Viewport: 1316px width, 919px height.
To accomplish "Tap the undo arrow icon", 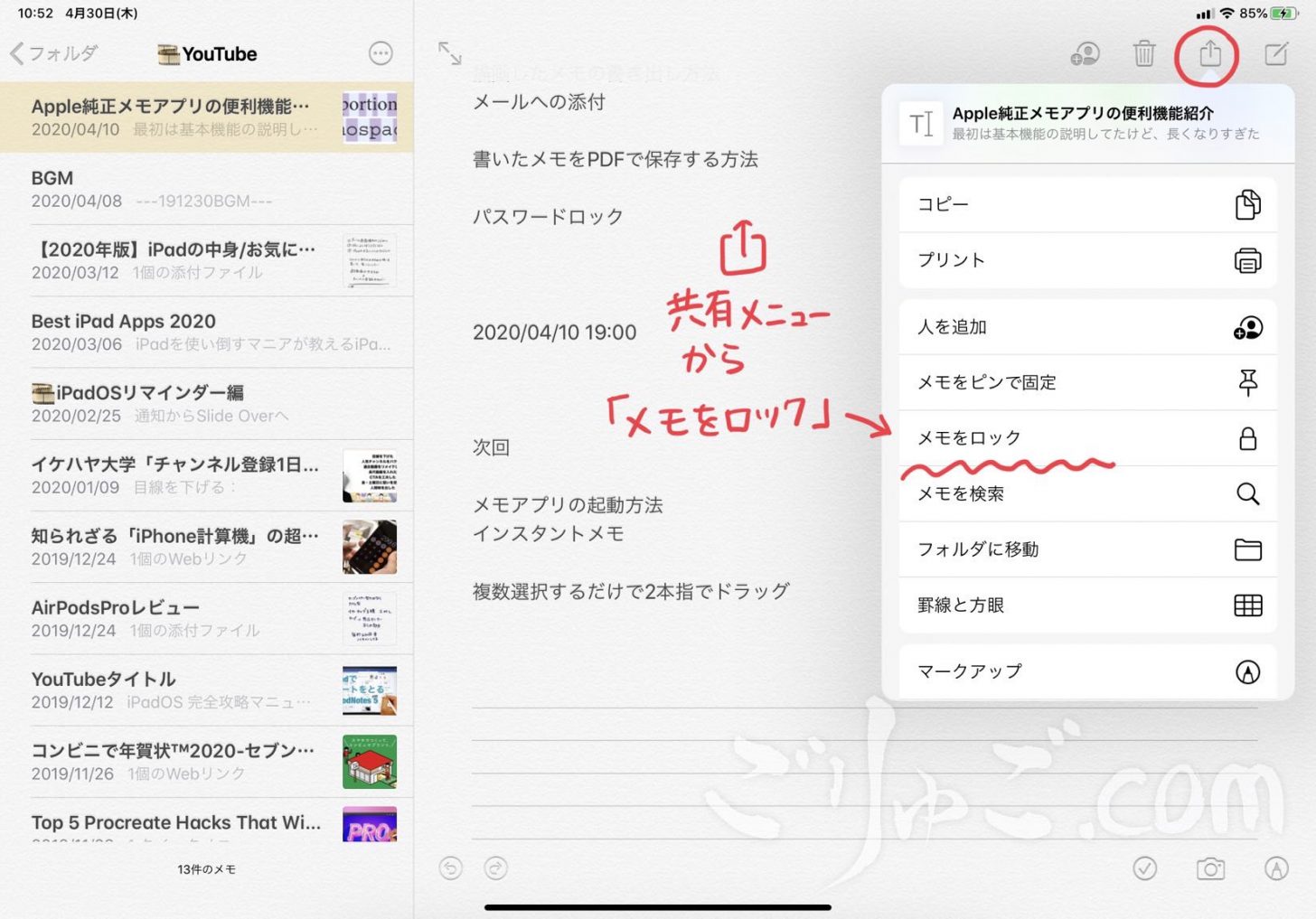I will click(450, 868).
